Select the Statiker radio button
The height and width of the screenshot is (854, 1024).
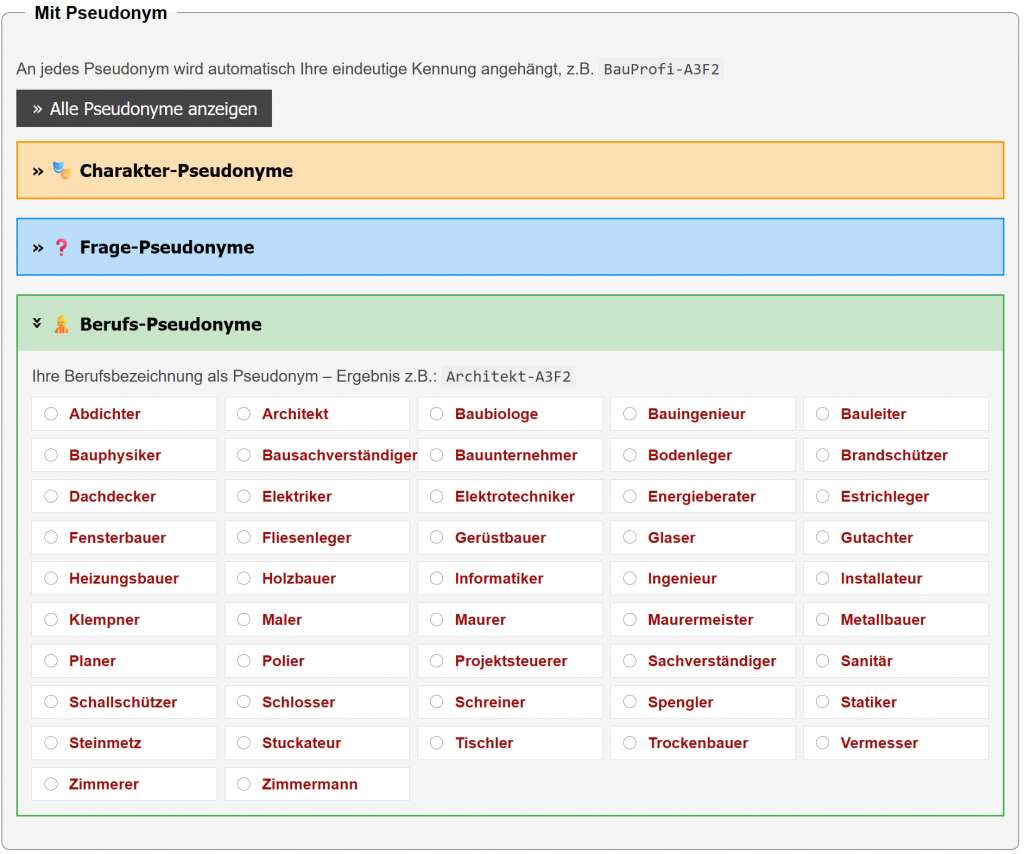822,701
